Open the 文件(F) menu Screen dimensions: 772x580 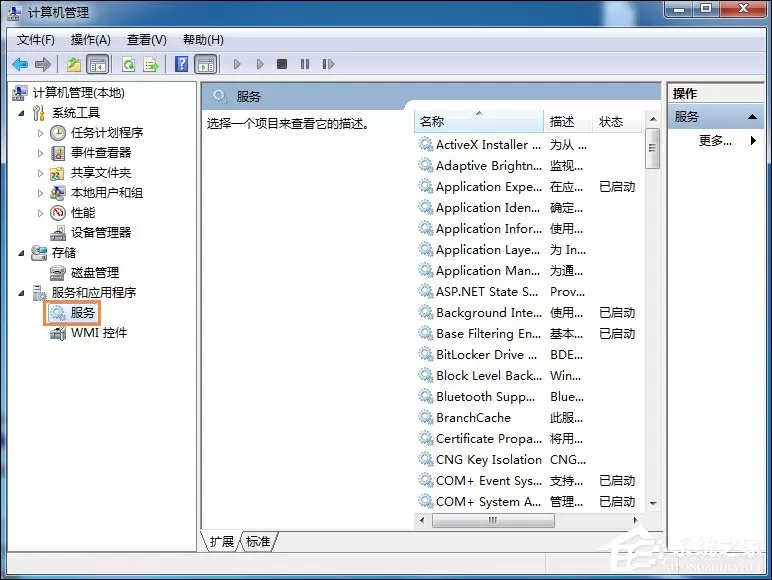click(35, 39)
